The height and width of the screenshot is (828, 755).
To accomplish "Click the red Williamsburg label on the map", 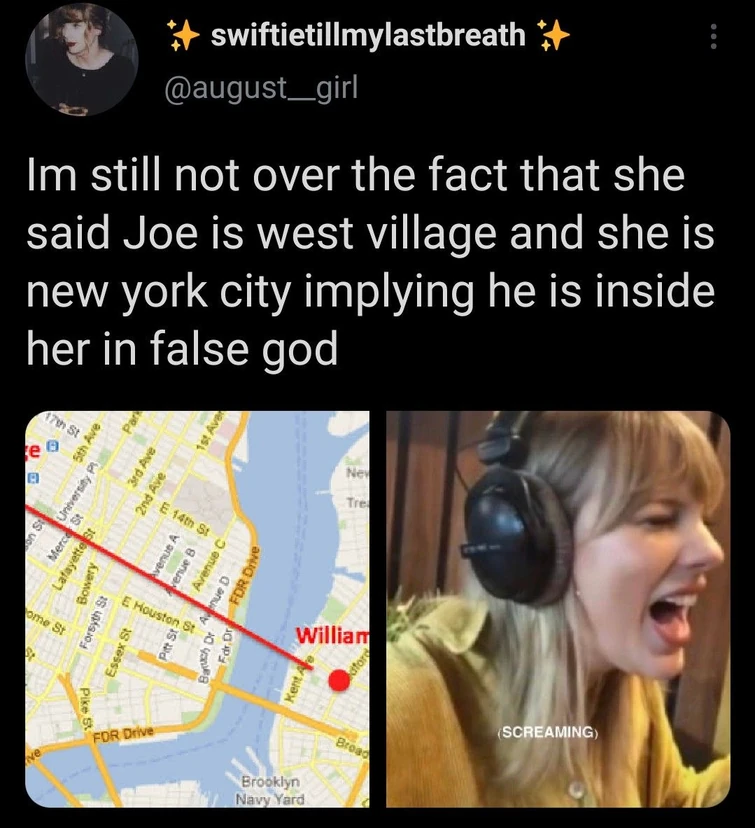I will [x=332, y=635].
